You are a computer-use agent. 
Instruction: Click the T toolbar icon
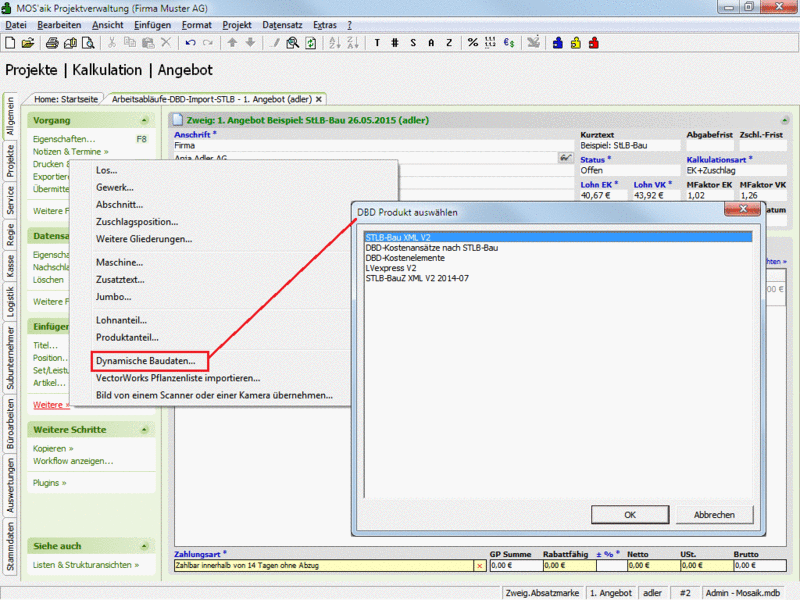377,43
